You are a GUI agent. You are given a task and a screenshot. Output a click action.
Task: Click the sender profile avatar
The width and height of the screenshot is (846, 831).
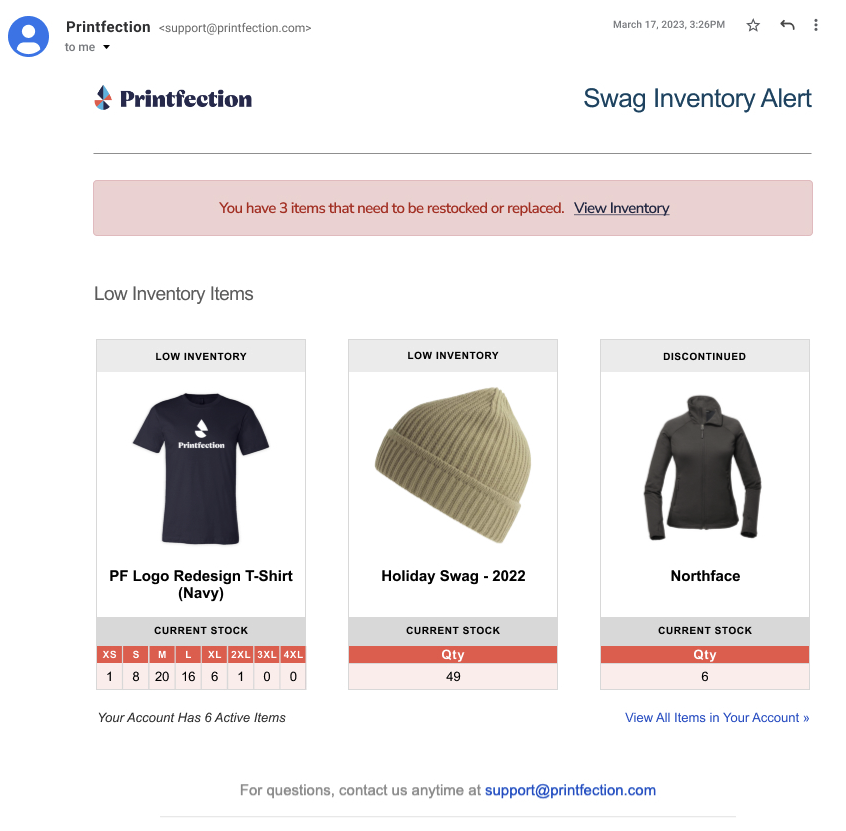[x=30, y=35]
